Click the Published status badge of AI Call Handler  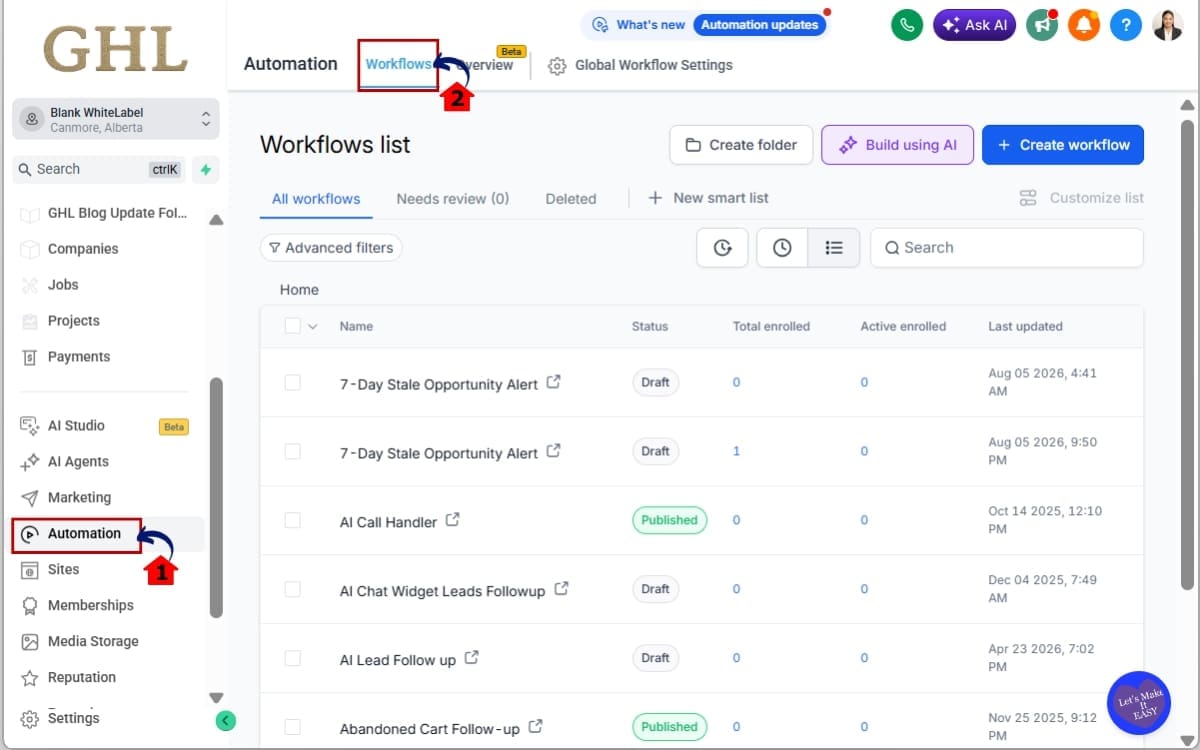click(669, 520)
